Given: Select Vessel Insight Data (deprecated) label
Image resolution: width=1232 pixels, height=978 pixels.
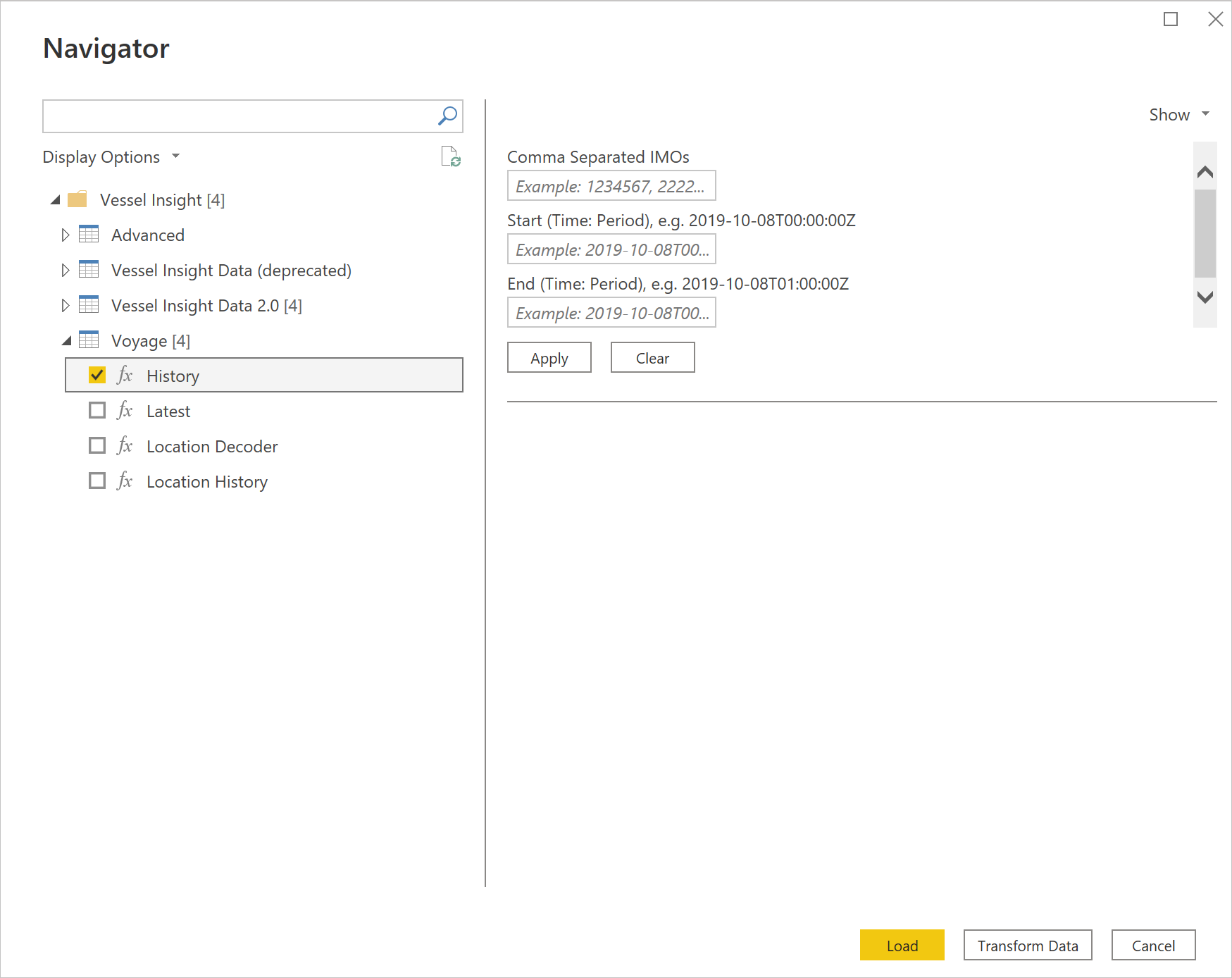Looking at the screenshot, I should click(231, 271).
